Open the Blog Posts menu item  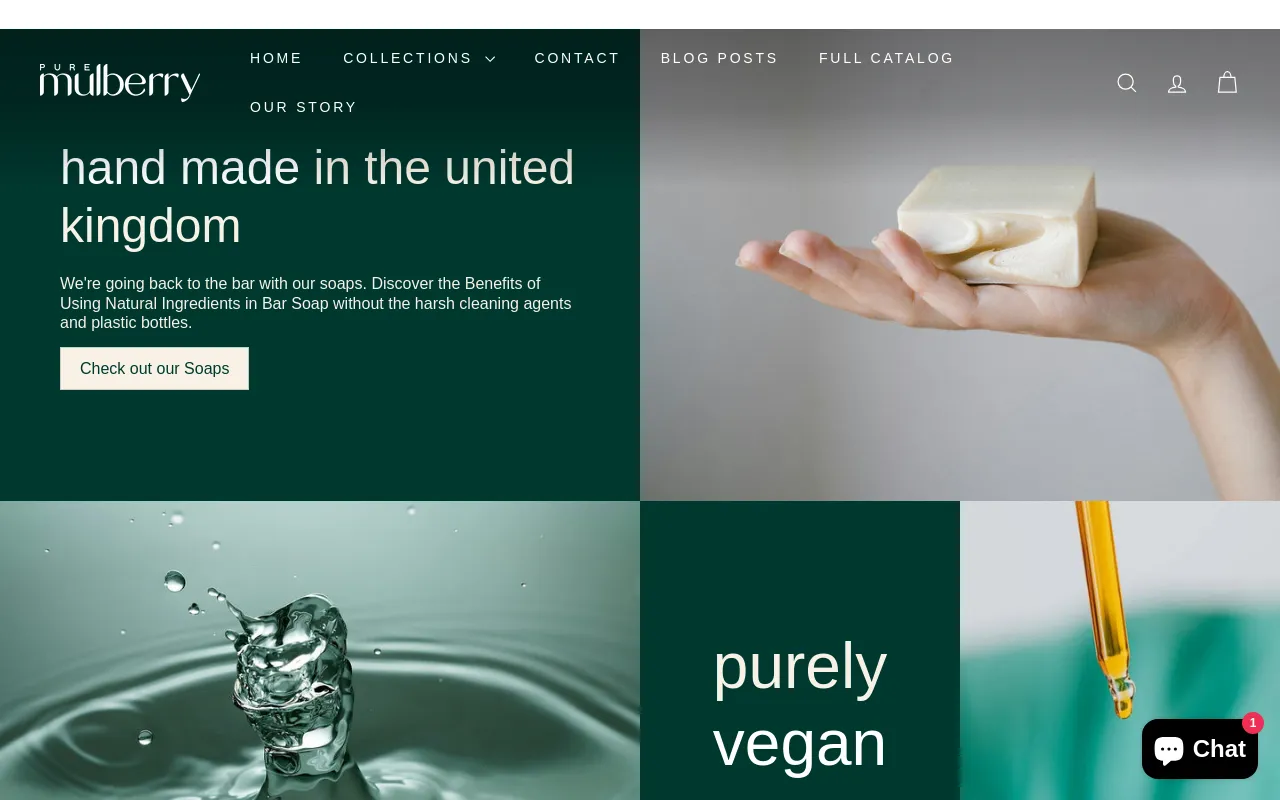719,58
